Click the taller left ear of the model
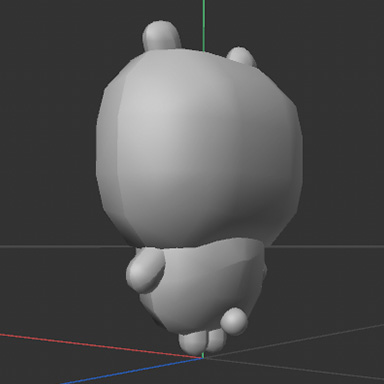The image size is (384, 384). (161, 36)
